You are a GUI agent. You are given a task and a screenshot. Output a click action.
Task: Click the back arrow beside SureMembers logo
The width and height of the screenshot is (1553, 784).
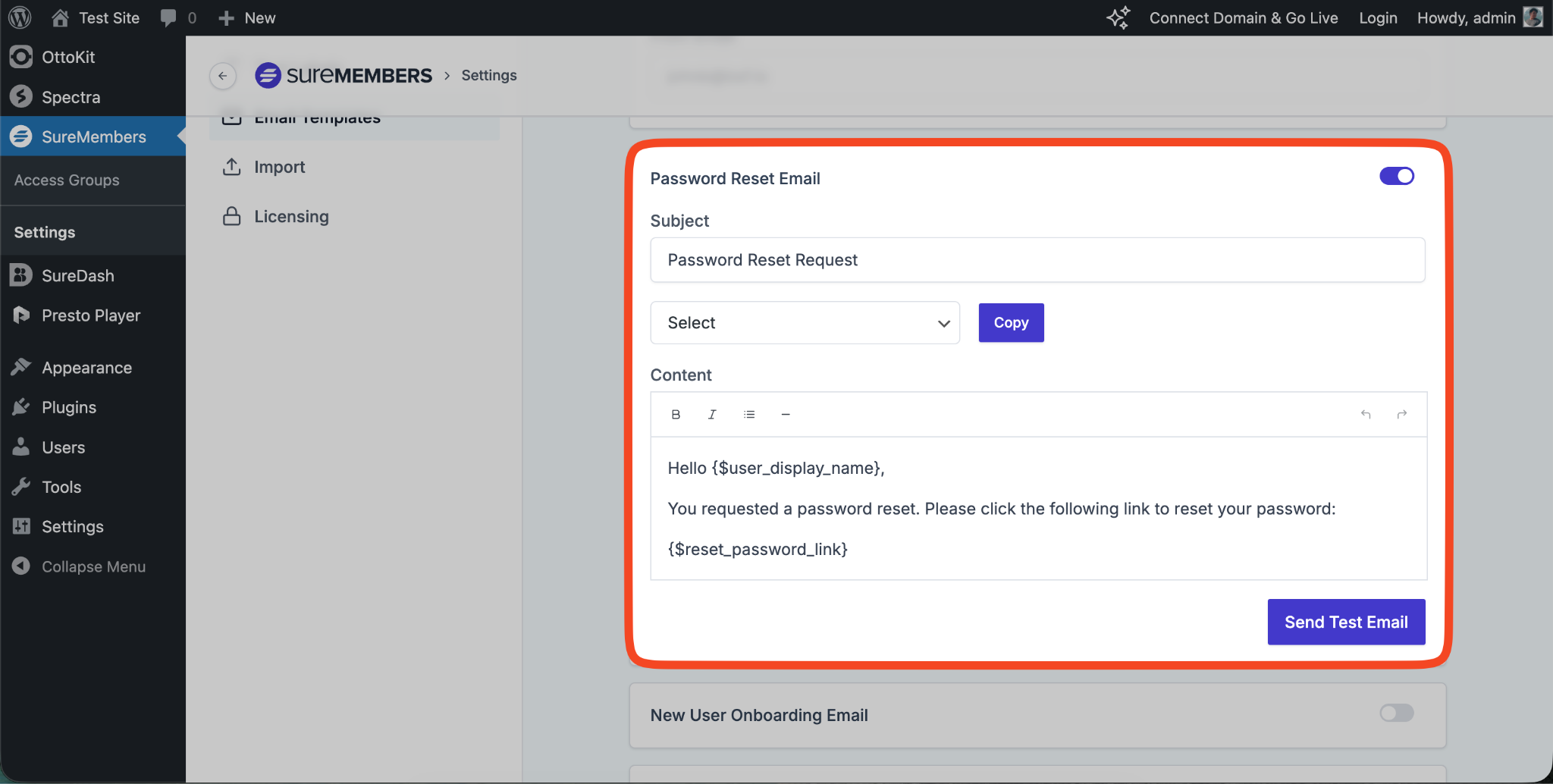[223, 76]
